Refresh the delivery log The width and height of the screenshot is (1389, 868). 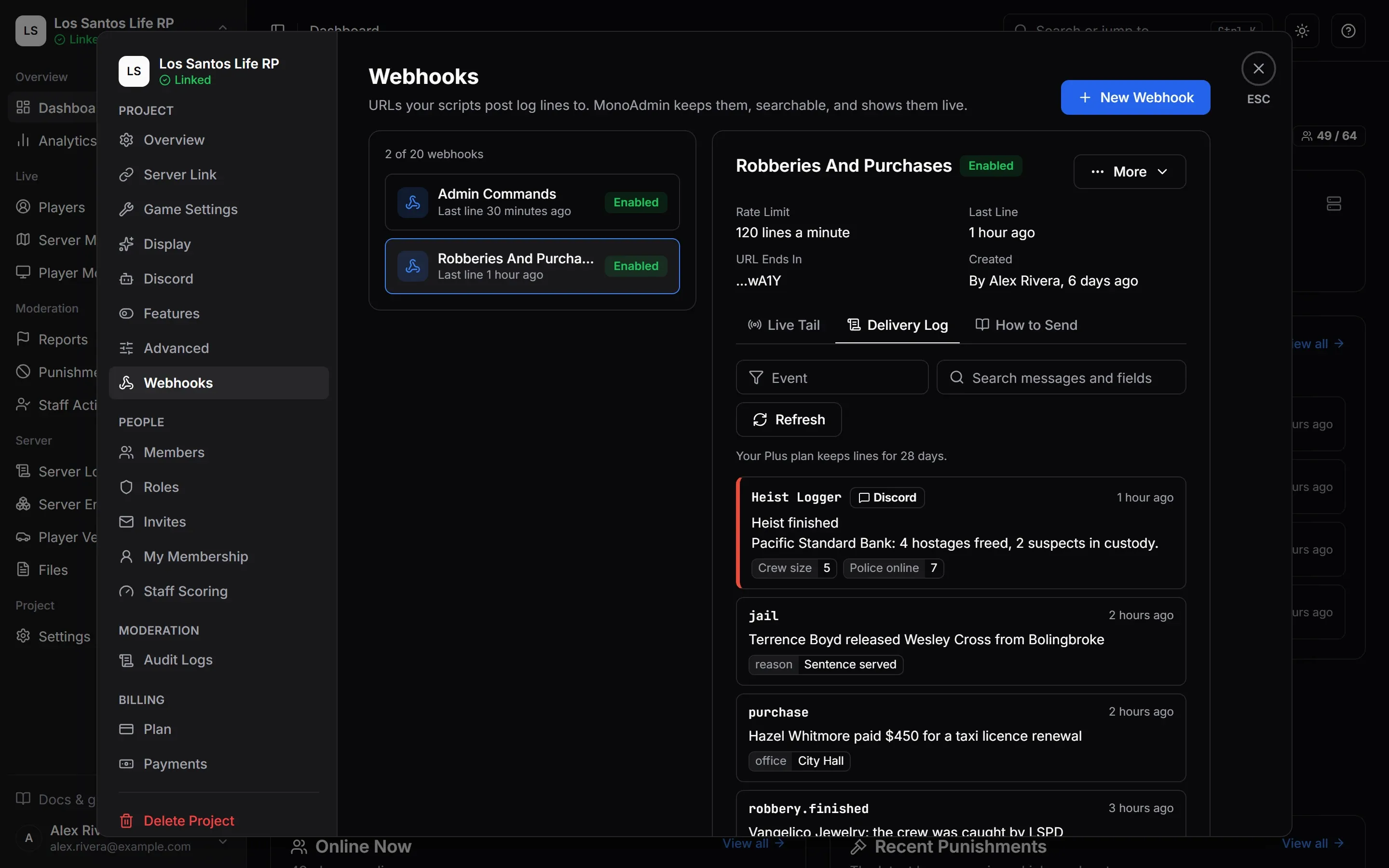click(x=789, y=420)
